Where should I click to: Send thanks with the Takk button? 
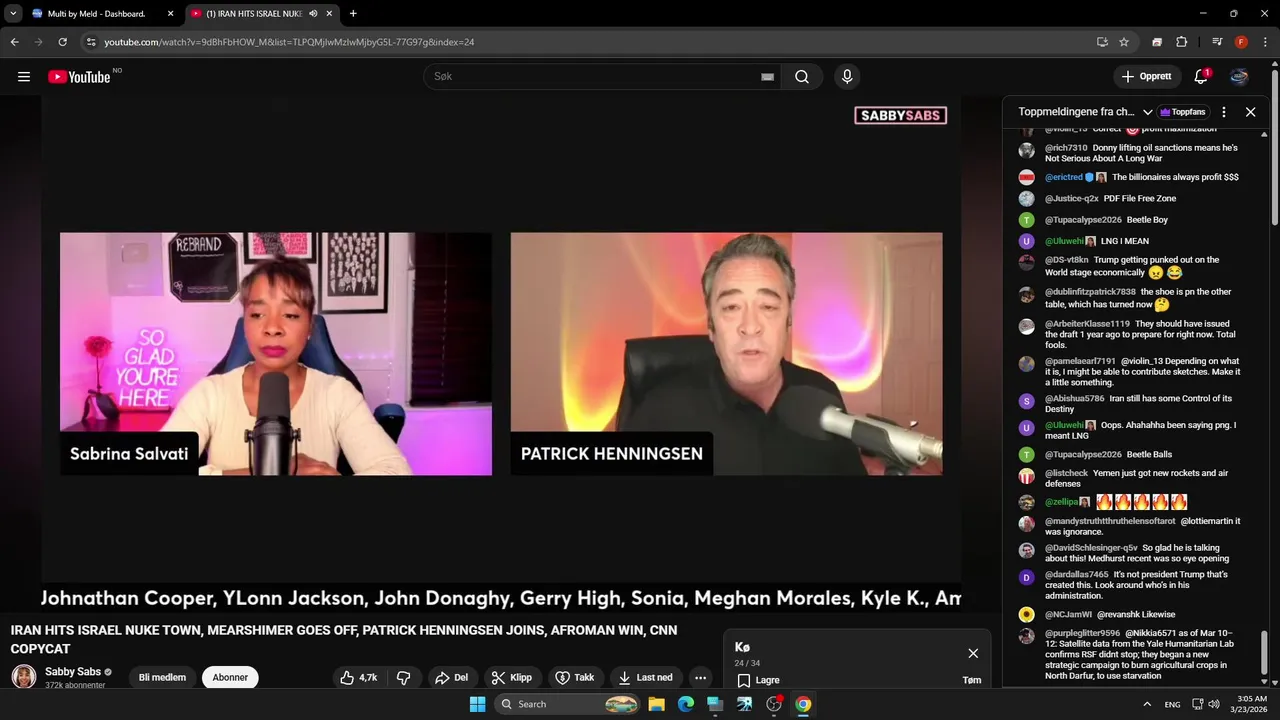click(575, 677)
